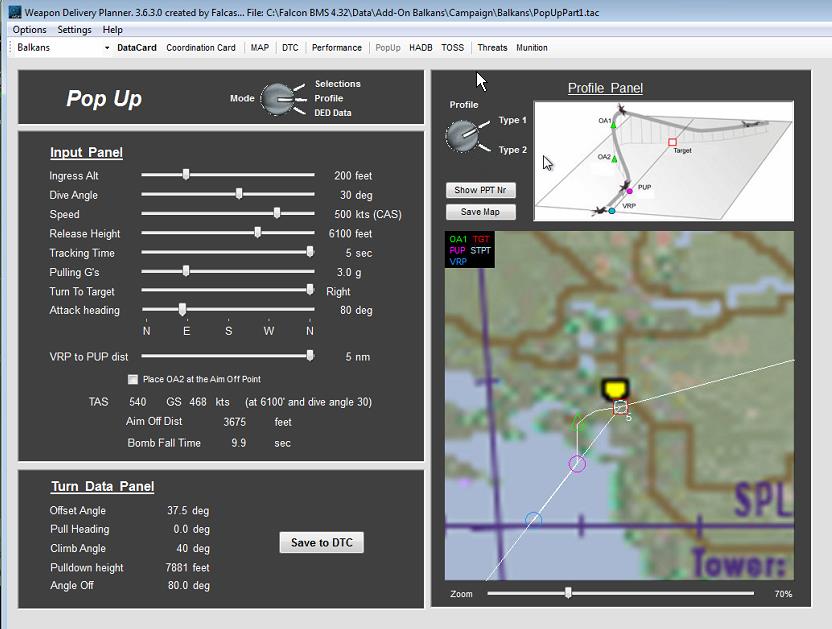Click the Profile type rotary knob
Image resolution: width=832 pixels, height=629 pixels.
coord(461,134)
